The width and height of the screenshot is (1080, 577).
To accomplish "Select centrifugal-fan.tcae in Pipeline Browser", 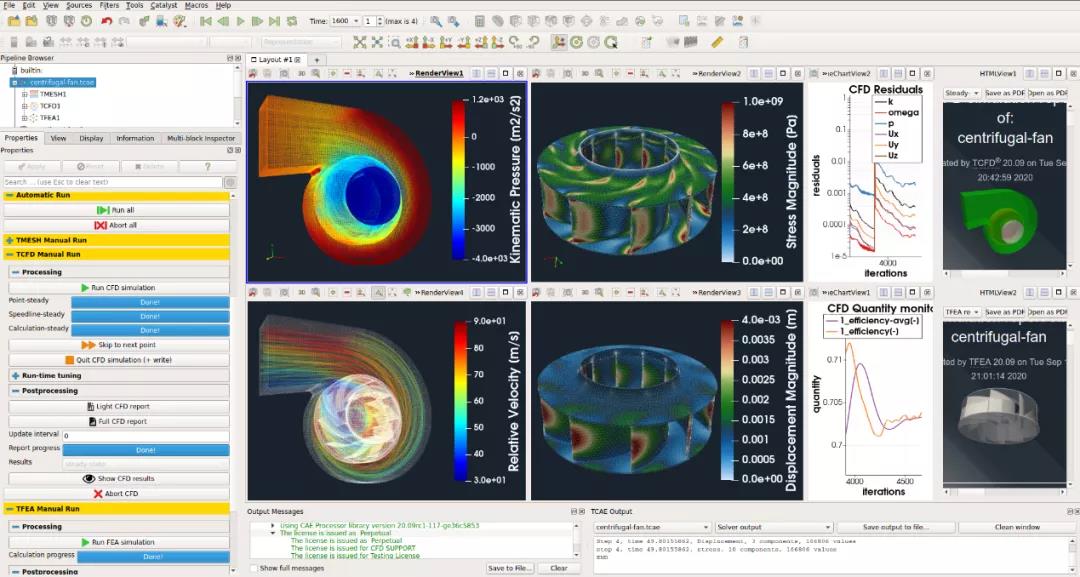I will tap(61, 83).
